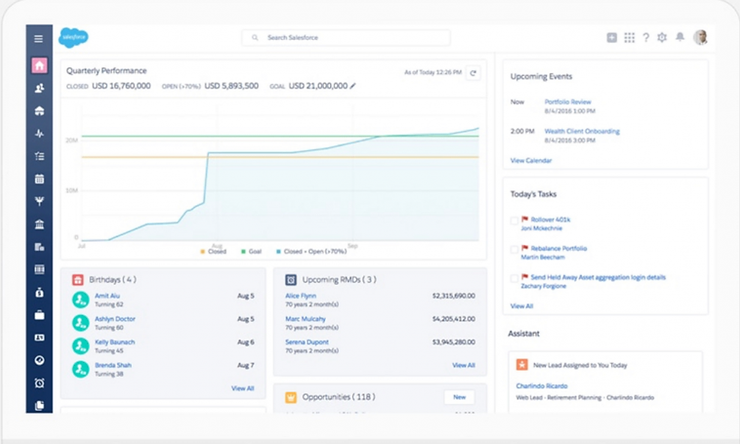
Task: Click the CLOSED USD 16,760,000 value
Action: click(121, 86)
